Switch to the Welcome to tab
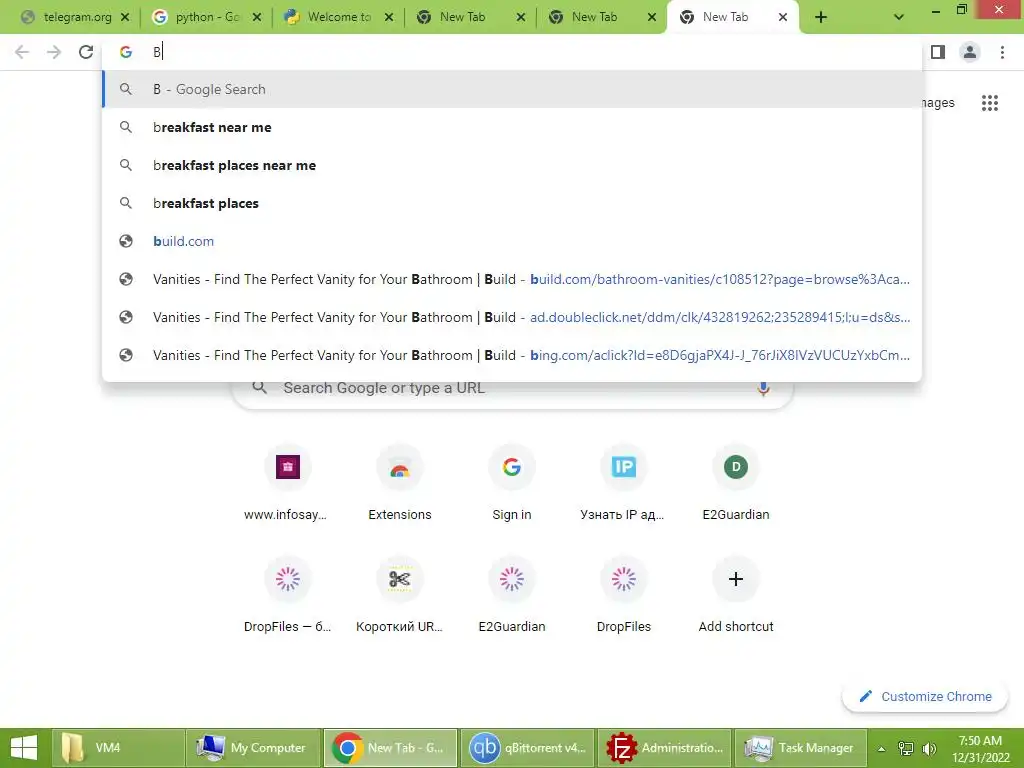1024x768 pixels. 340,18
